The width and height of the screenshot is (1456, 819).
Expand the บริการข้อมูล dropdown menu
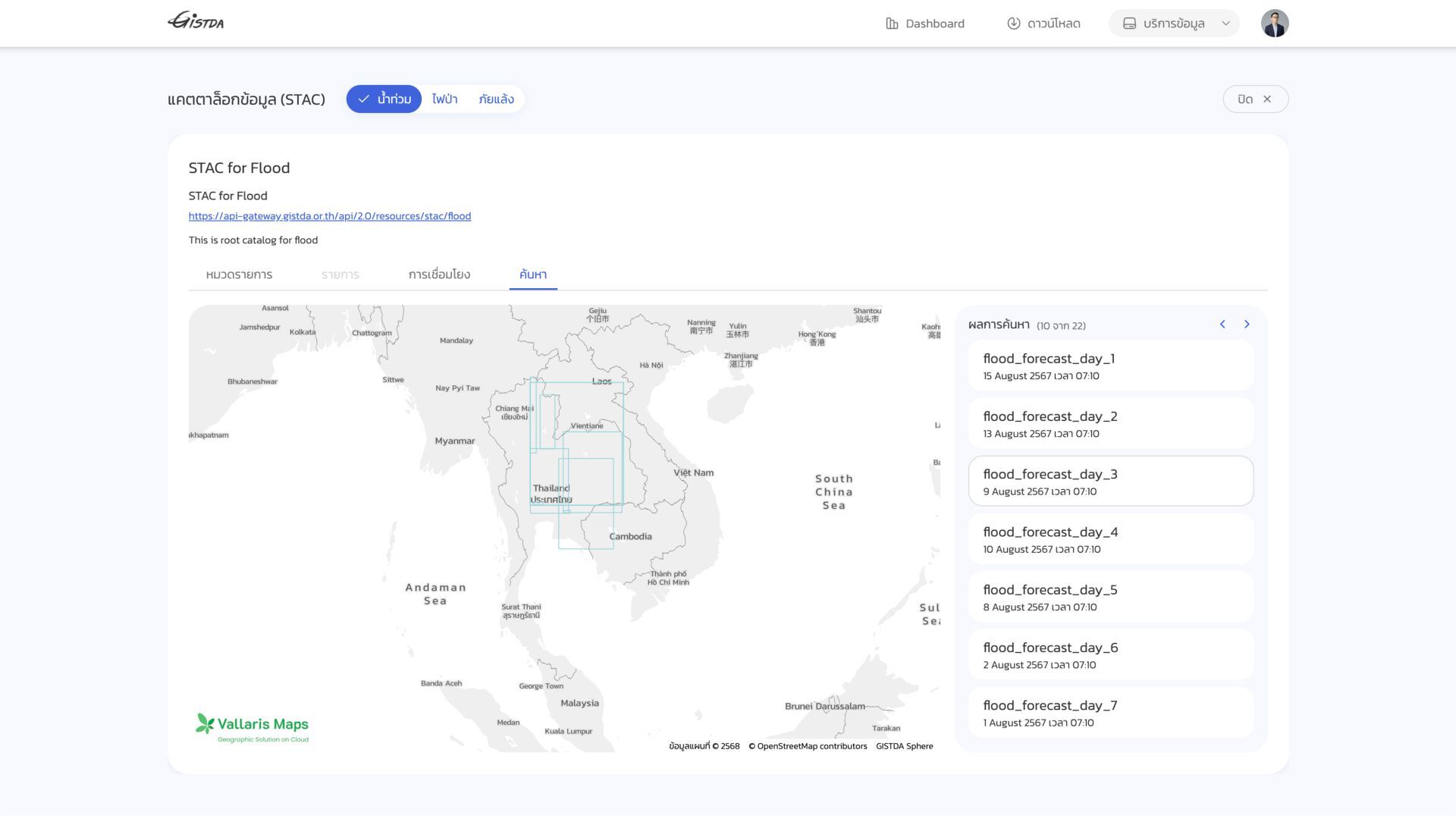[1172, 24]
